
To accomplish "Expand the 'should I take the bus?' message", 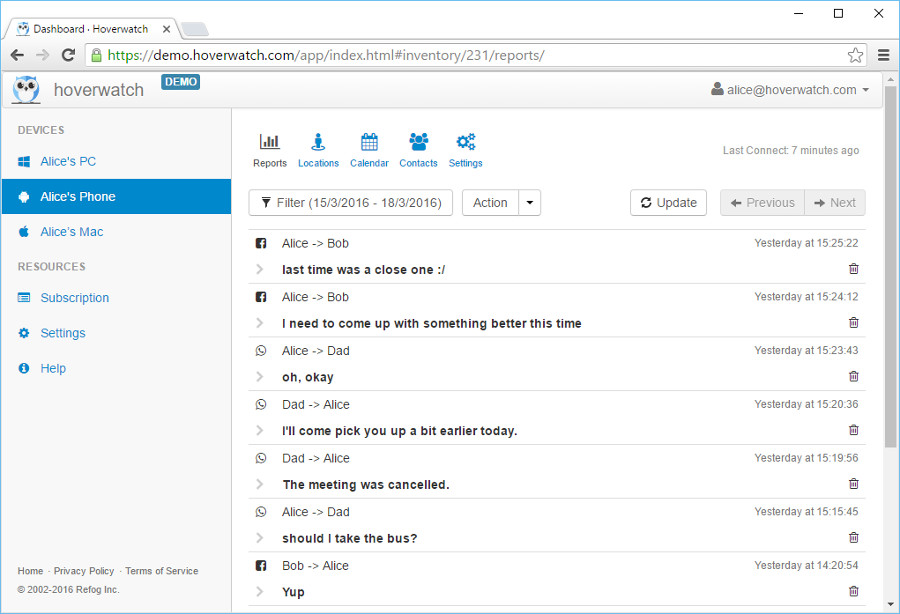I will coord(259,538).
